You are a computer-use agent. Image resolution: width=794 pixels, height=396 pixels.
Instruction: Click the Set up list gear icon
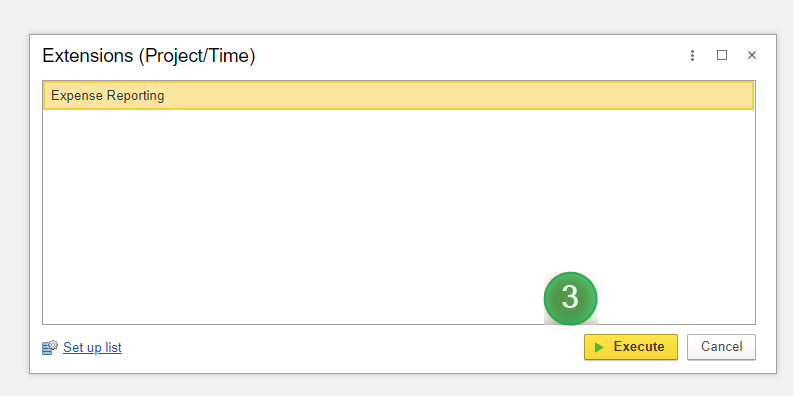click(50, 347)
